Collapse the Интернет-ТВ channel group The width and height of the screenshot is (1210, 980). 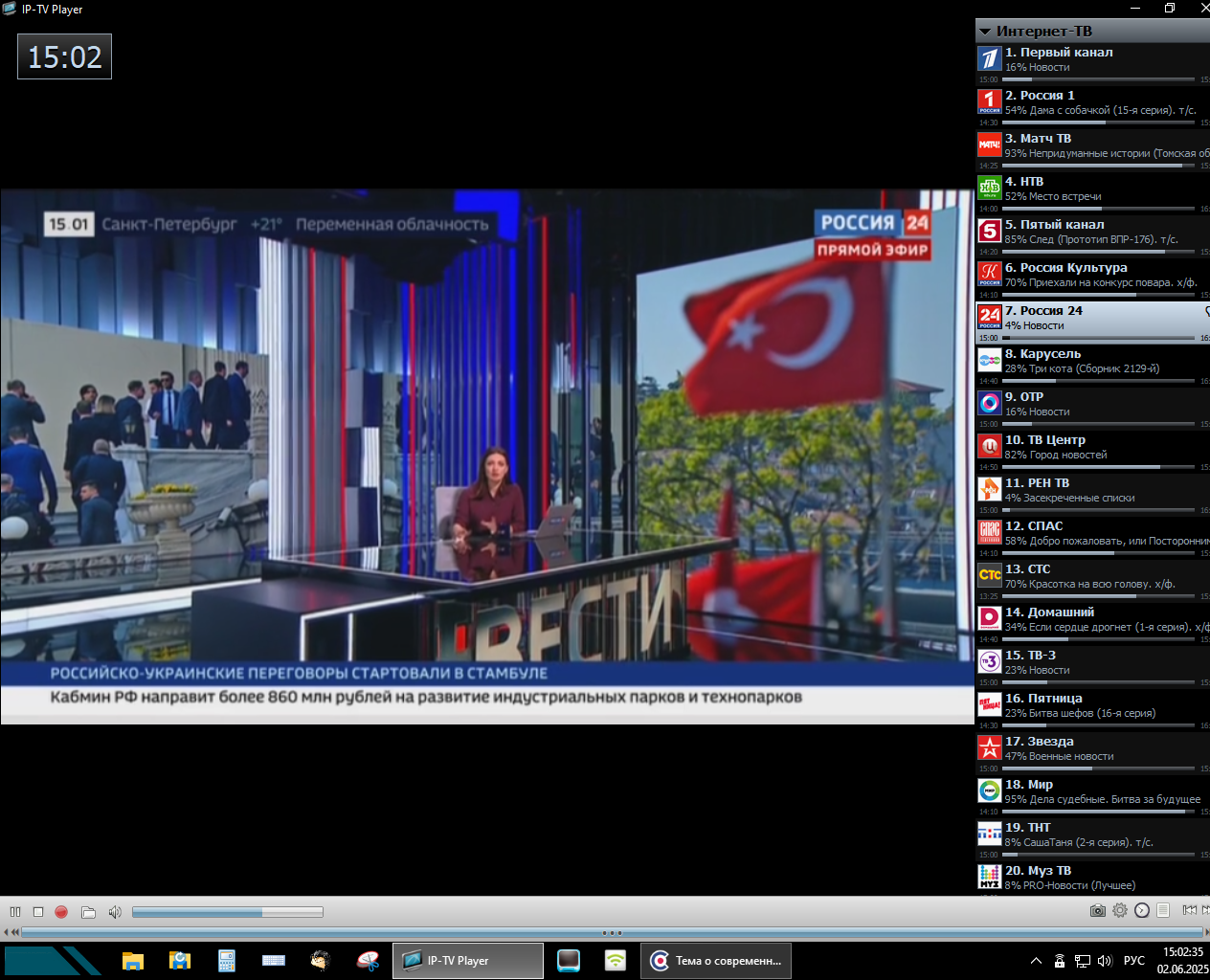click(985, 32)
